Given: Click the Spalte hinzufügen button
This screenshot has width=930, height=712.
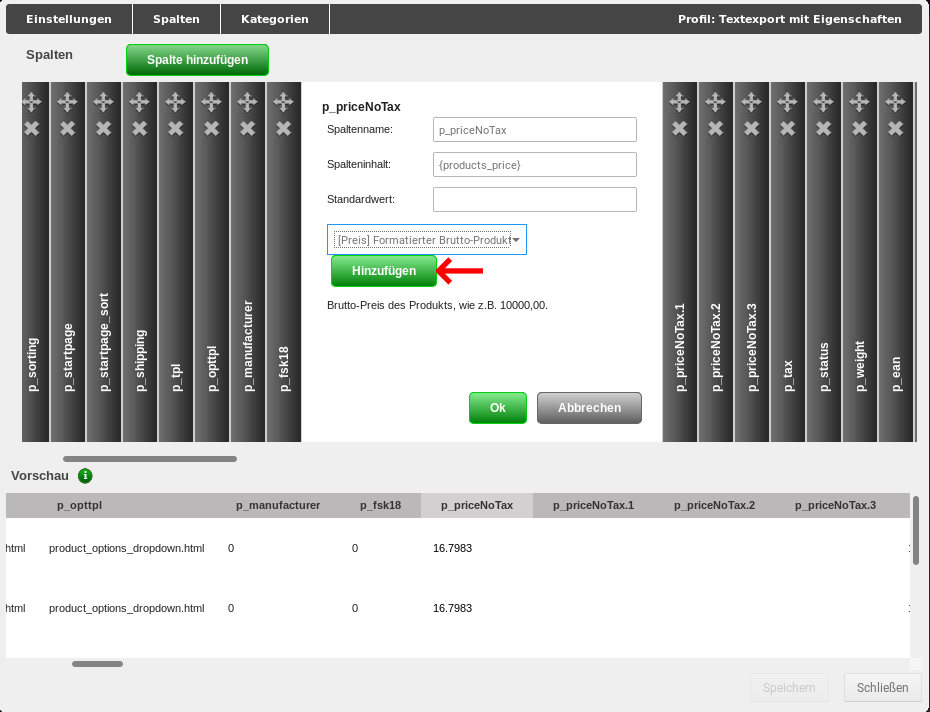Looking at the screenshot, I should point(197,60).
